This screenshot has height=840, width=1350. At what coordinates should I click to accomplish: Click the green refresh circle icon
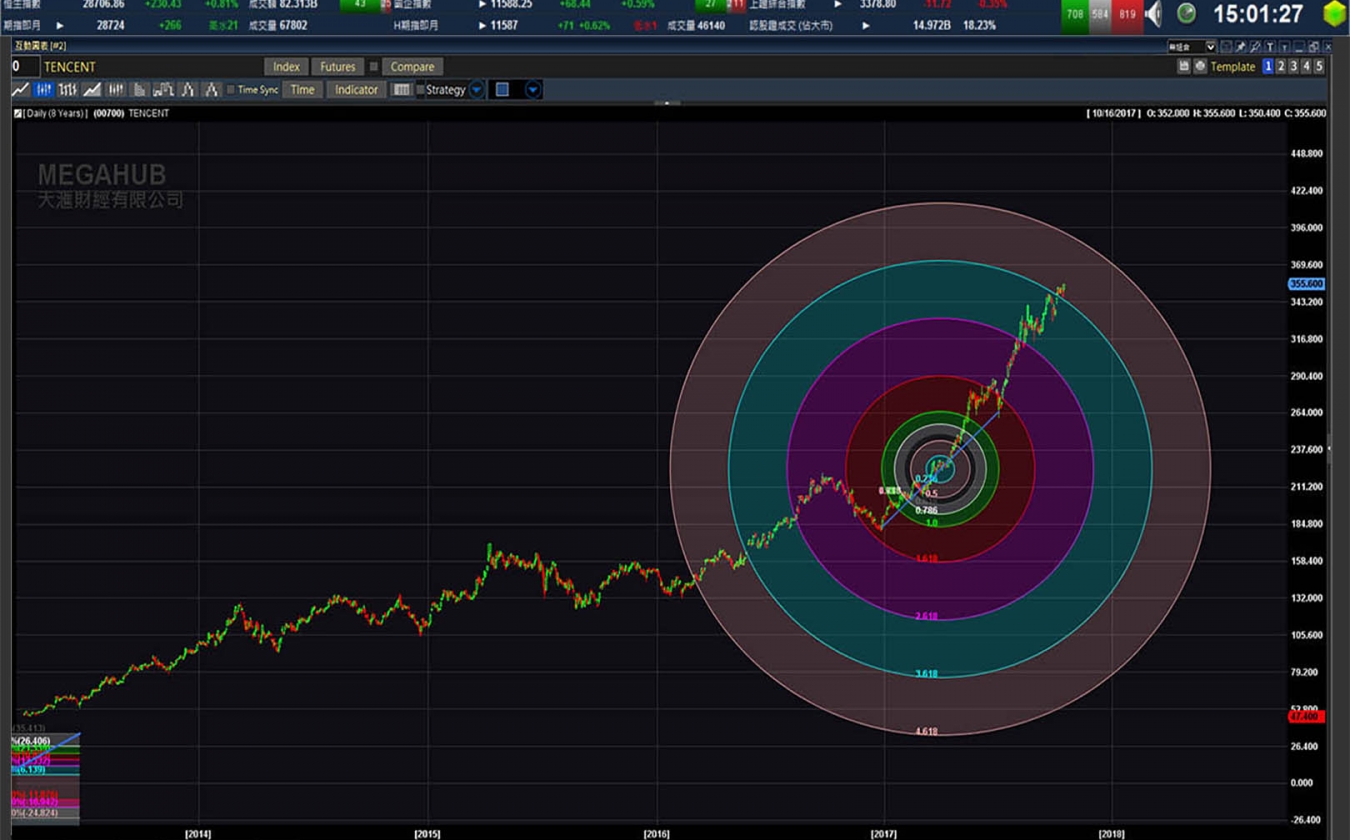coord(1186,13)
